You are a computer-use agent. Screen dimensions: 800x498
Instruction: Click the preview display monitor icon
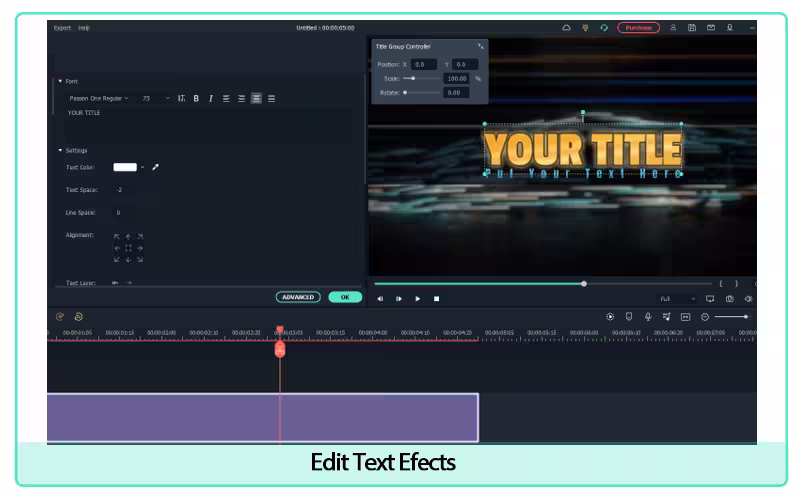pos(710,298)
